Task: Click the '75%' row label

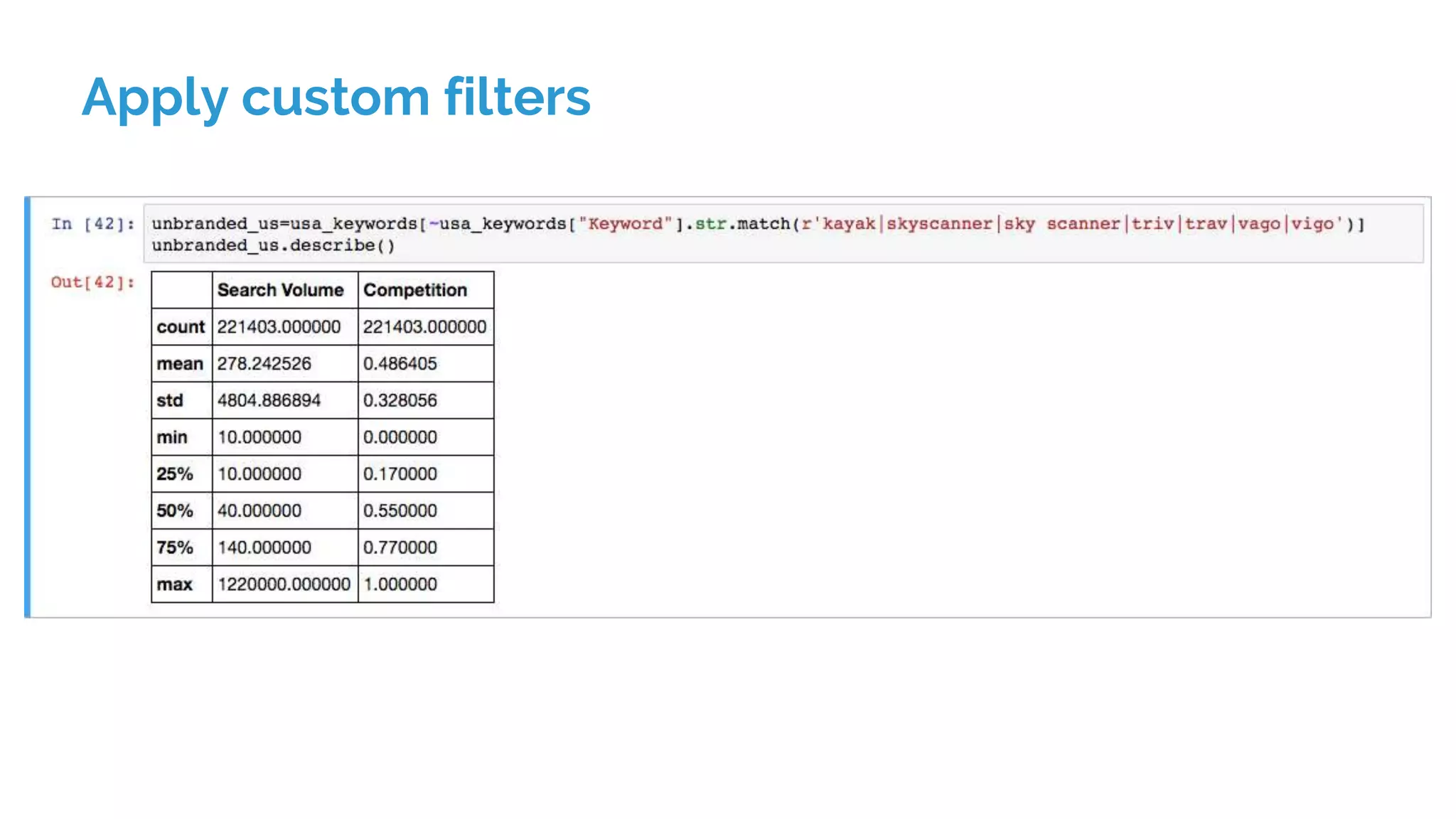Action: point(175,547)
